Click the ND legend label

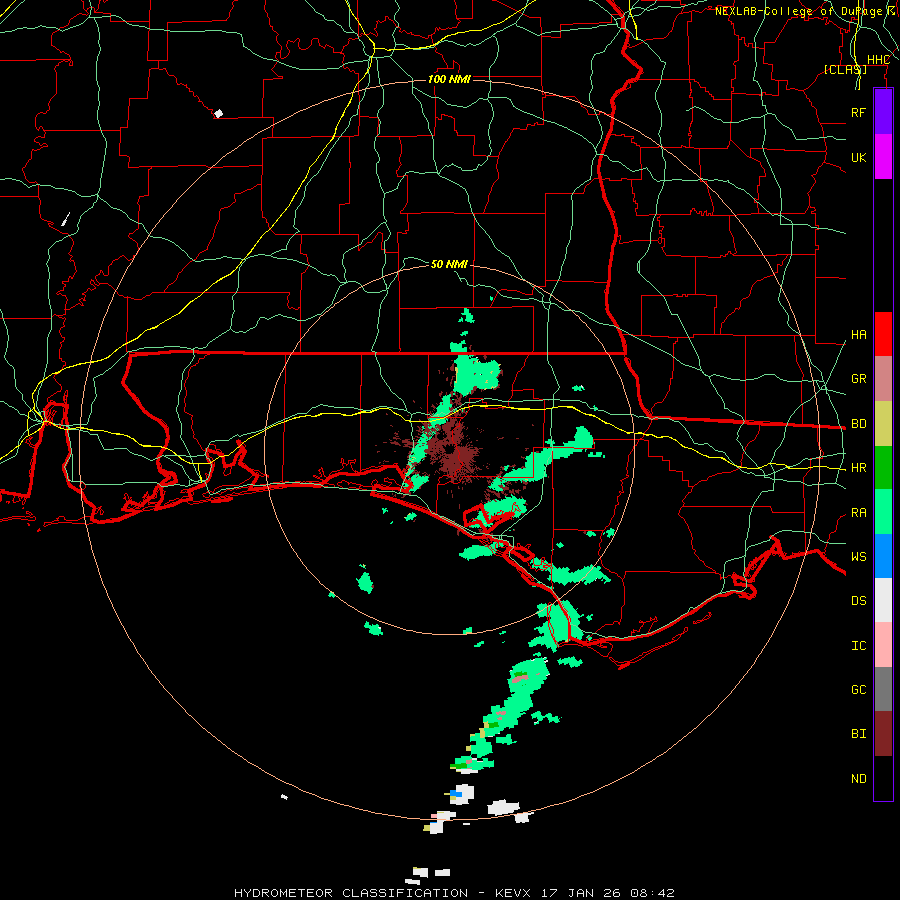(x=858, y=779)
